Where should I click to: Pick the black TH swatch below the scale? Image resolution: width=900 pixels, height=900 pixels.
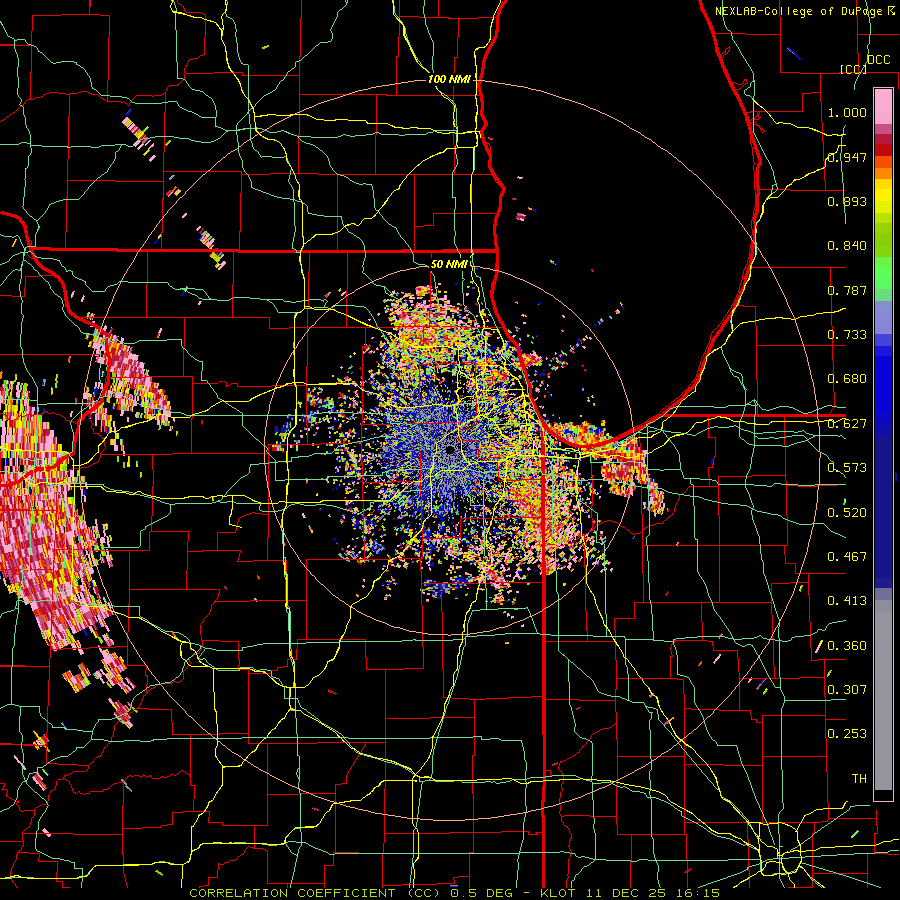883,796
